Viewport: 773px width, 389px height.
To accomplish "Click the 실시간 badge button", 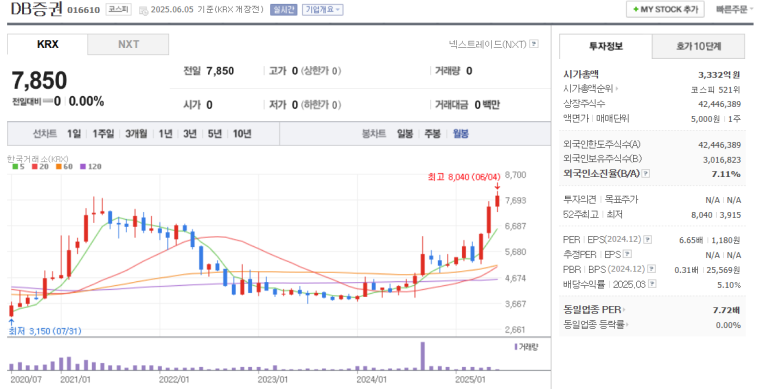I will pos(283,9).
